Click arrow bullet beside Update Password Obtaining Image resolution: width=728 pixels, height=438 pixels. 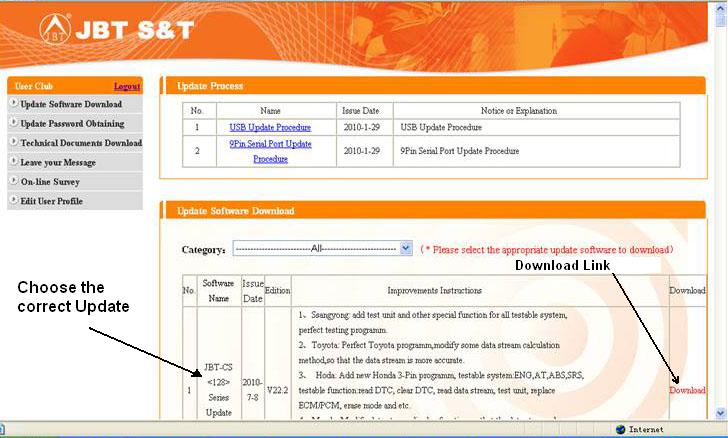(x=12, y=124)
